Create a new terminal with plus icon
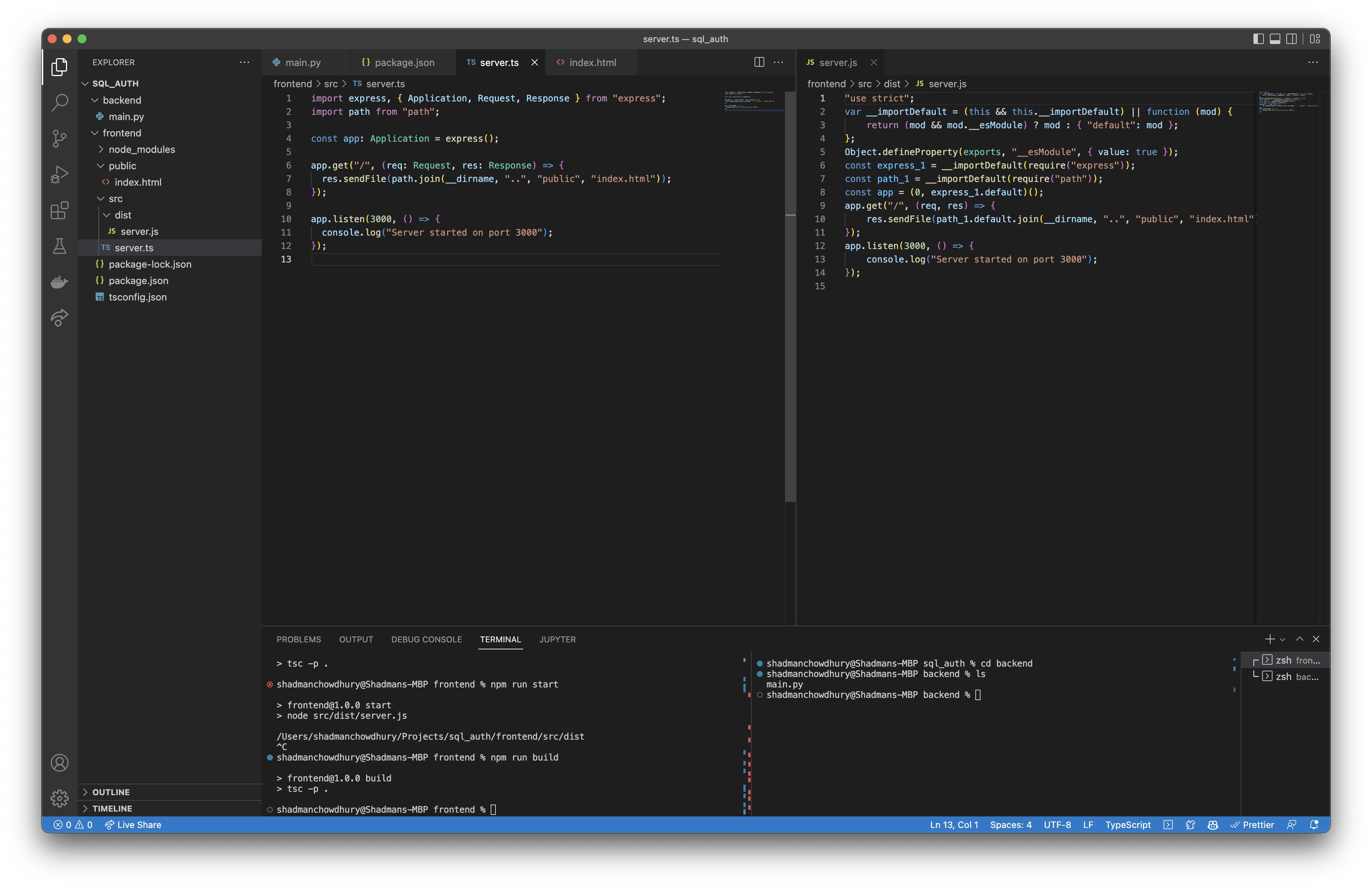 (1269, 639)
